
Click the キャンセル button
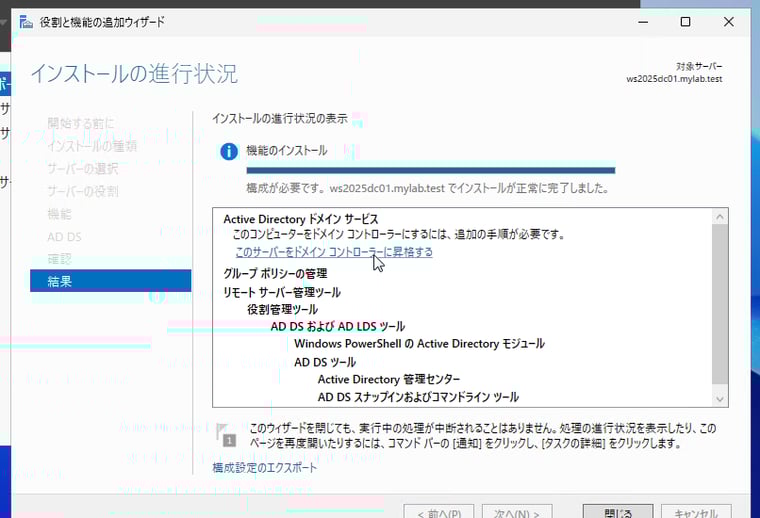coord(696,512)
